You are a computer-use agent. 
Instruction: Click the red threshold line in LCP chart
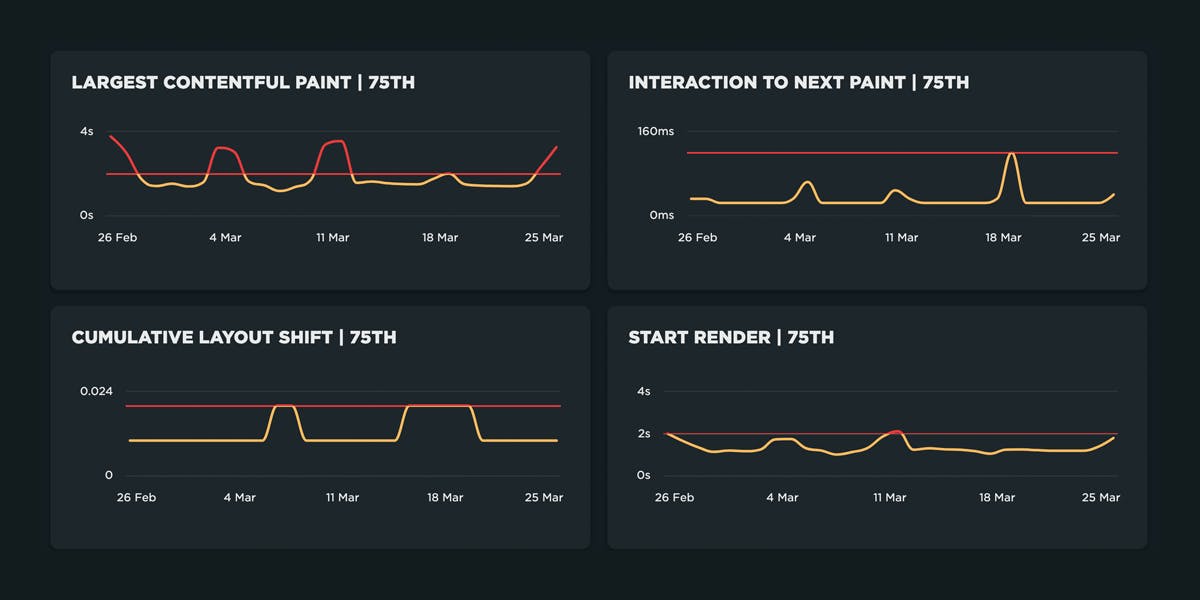[480, 174]
